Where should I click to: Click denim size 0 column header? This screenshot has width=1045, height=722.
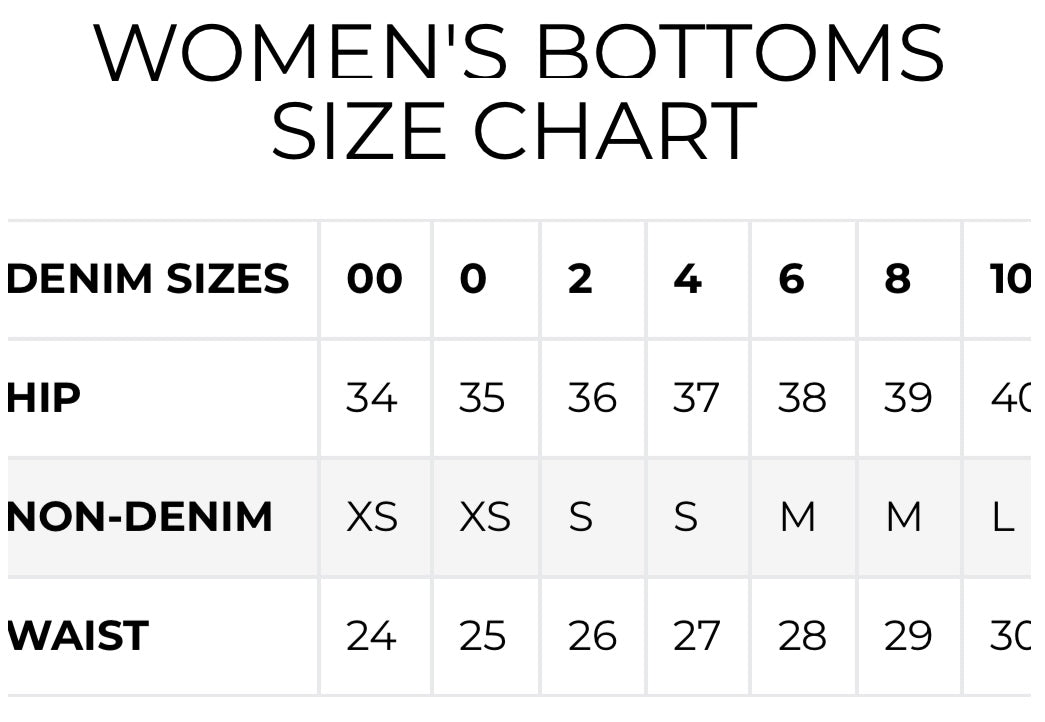click(x=473, y=279)
